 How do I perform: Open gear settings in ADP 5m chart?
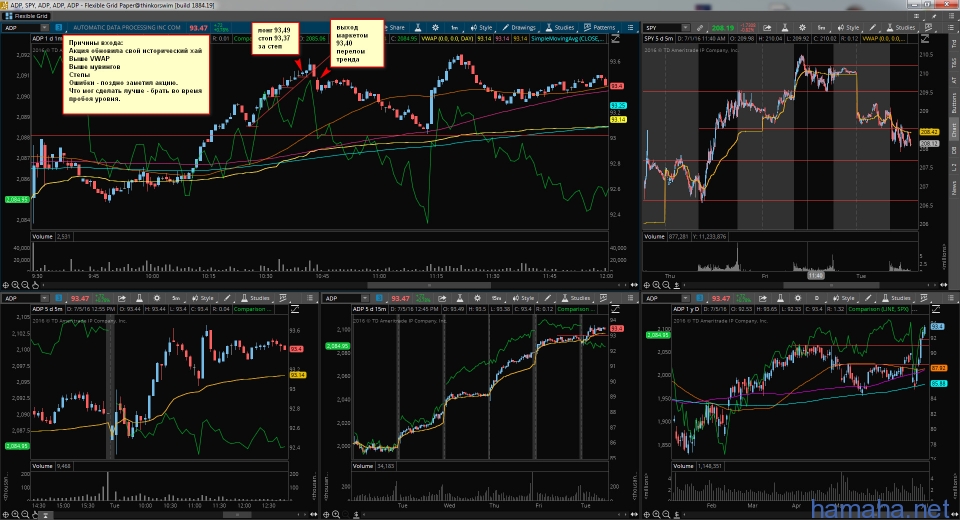point(157,298)
